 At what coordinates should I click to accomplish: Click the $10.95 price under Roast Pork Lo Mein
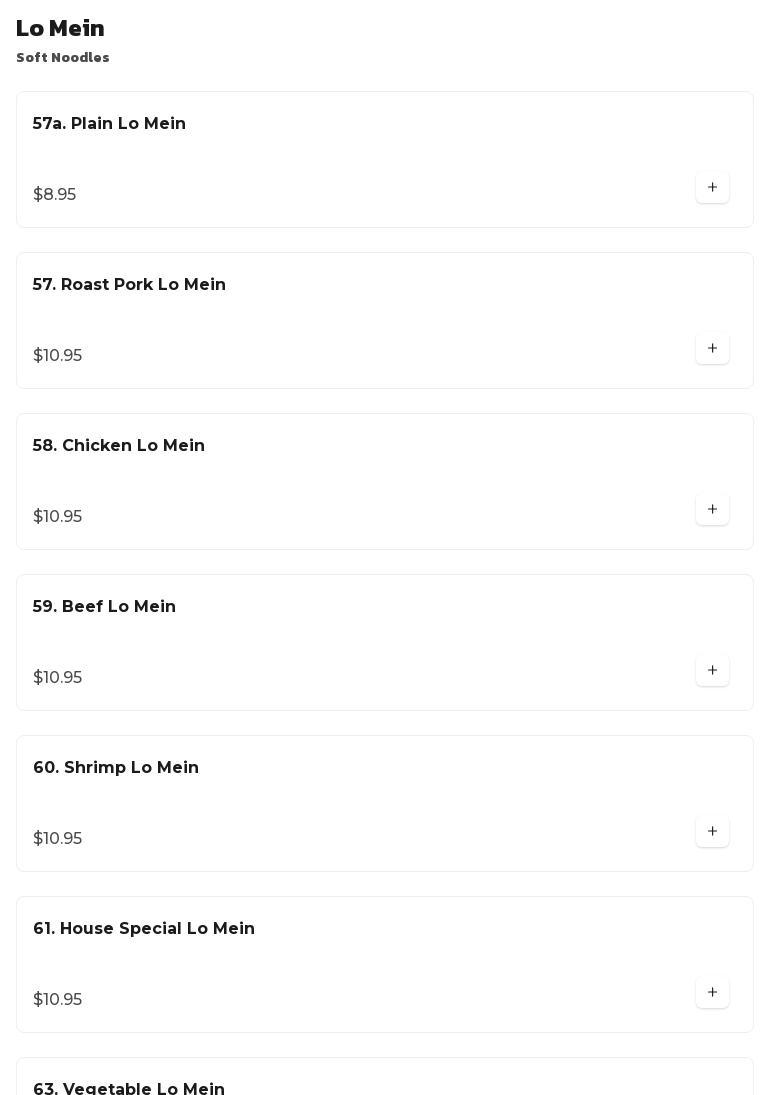57,355
